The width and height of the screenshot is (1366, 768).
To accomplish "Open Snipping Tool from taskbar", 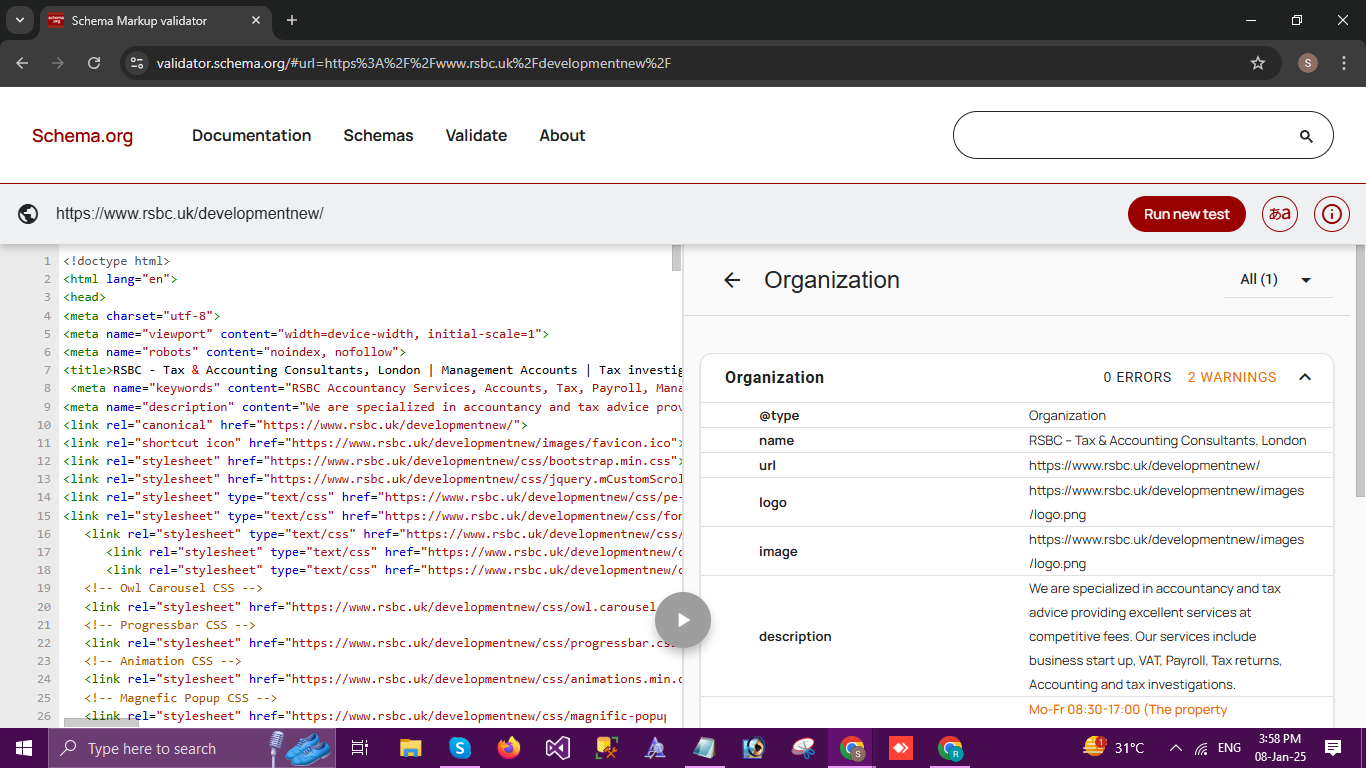I will [803, 748].
